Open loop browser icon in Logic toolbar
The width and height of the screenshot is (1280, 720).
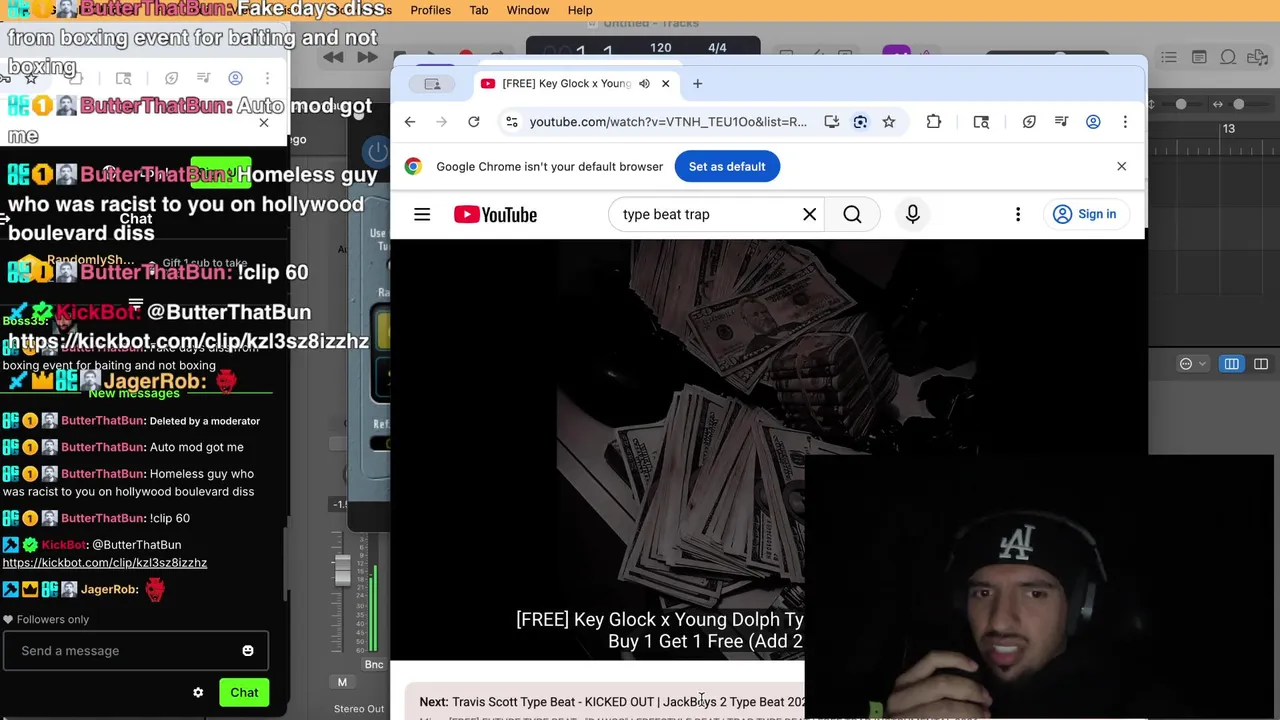pos(1228,58)
